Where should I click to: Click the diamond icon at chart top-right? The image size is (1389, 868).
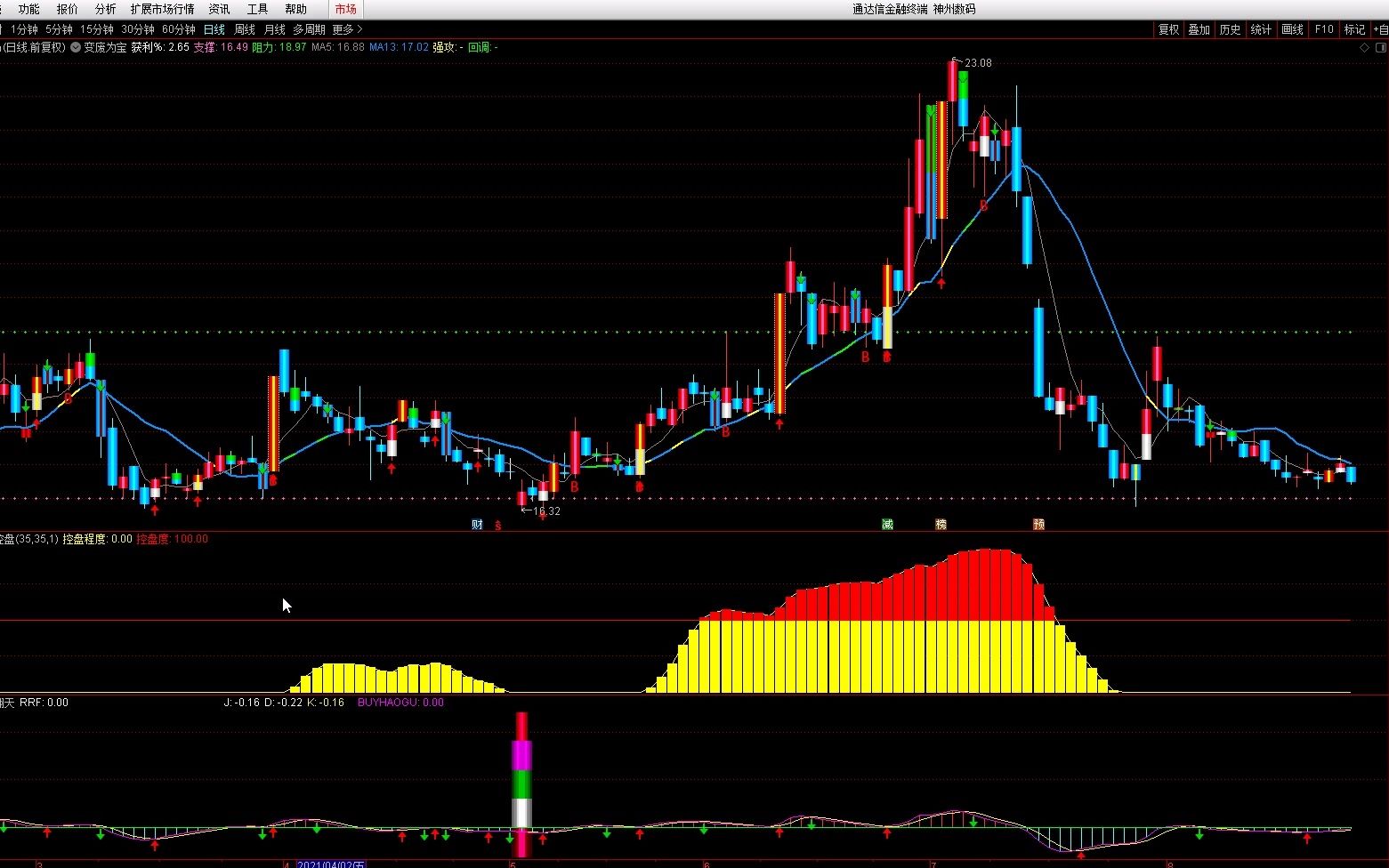pyautogui.click(x=1365, y=48)
